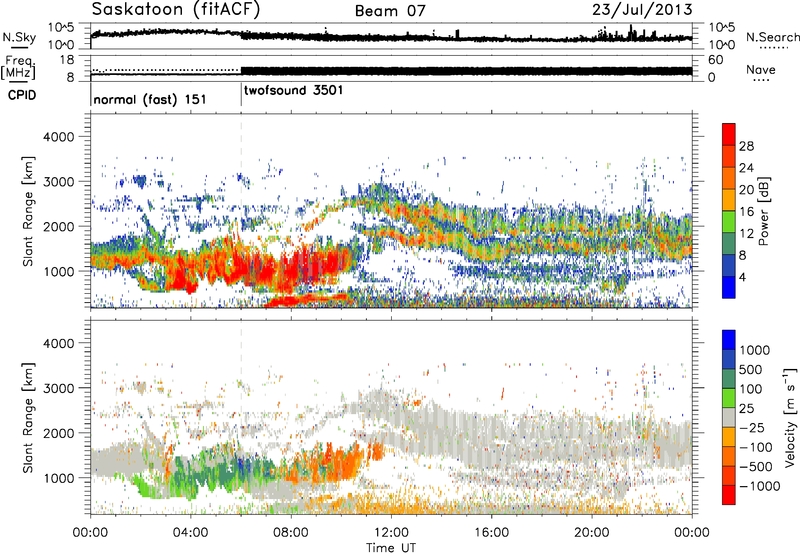Click the "18" tick on the frequency axis
This screenshot has height=554, width=800.
[x=66, y=60]
